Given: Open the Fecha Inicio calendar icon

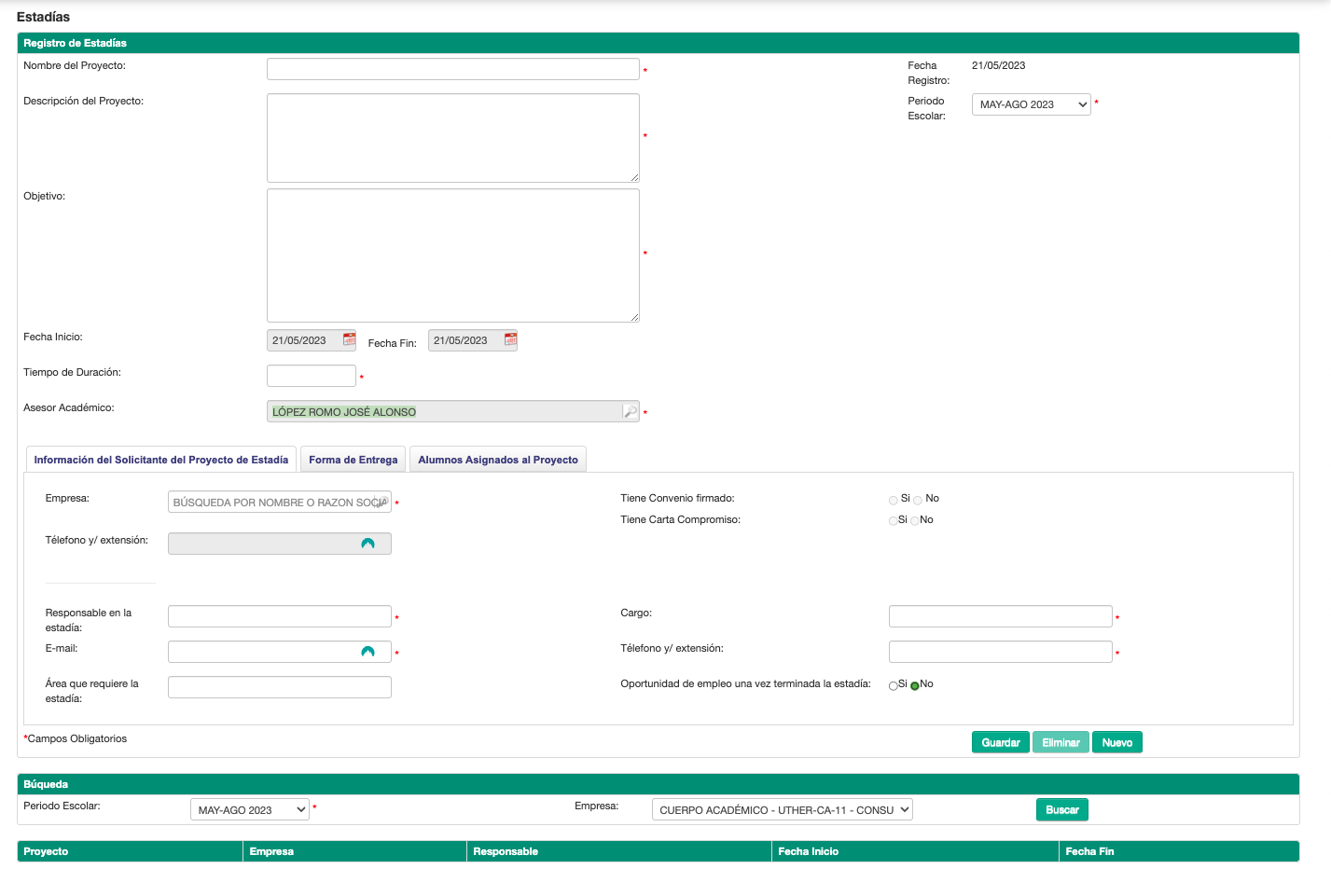Looking at the screenshot, I should point(349,339).
